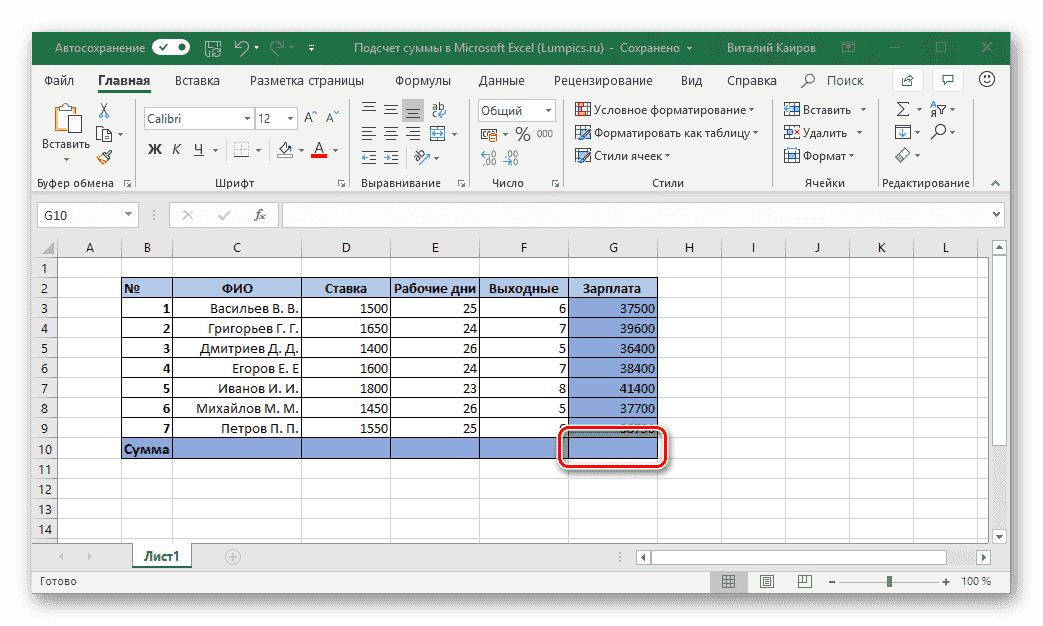The image size is (1043, 626).
Task: Click the AutoSum (Σ) icon
Action: click(903, 108)
